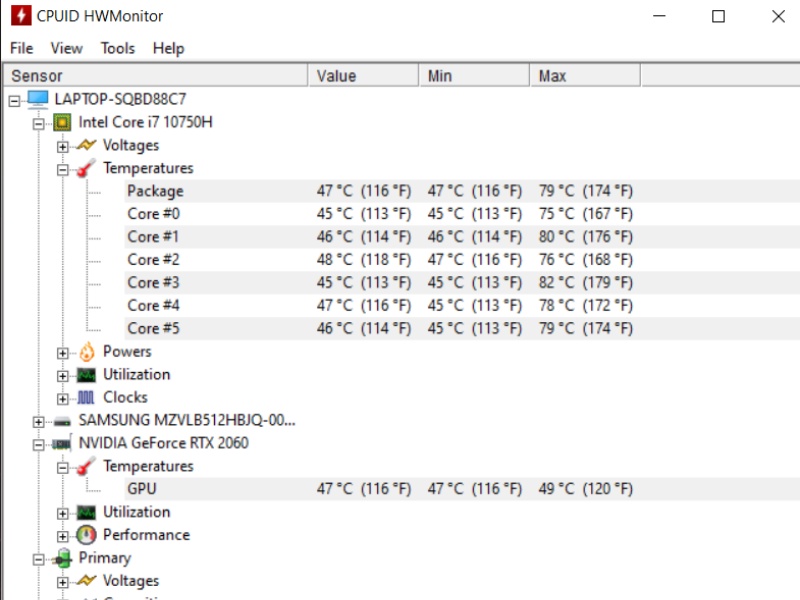Click the HWMonitor lightning bolt app icon
The width and height of the screenshot is (800, 600).
tap(21, 15)
